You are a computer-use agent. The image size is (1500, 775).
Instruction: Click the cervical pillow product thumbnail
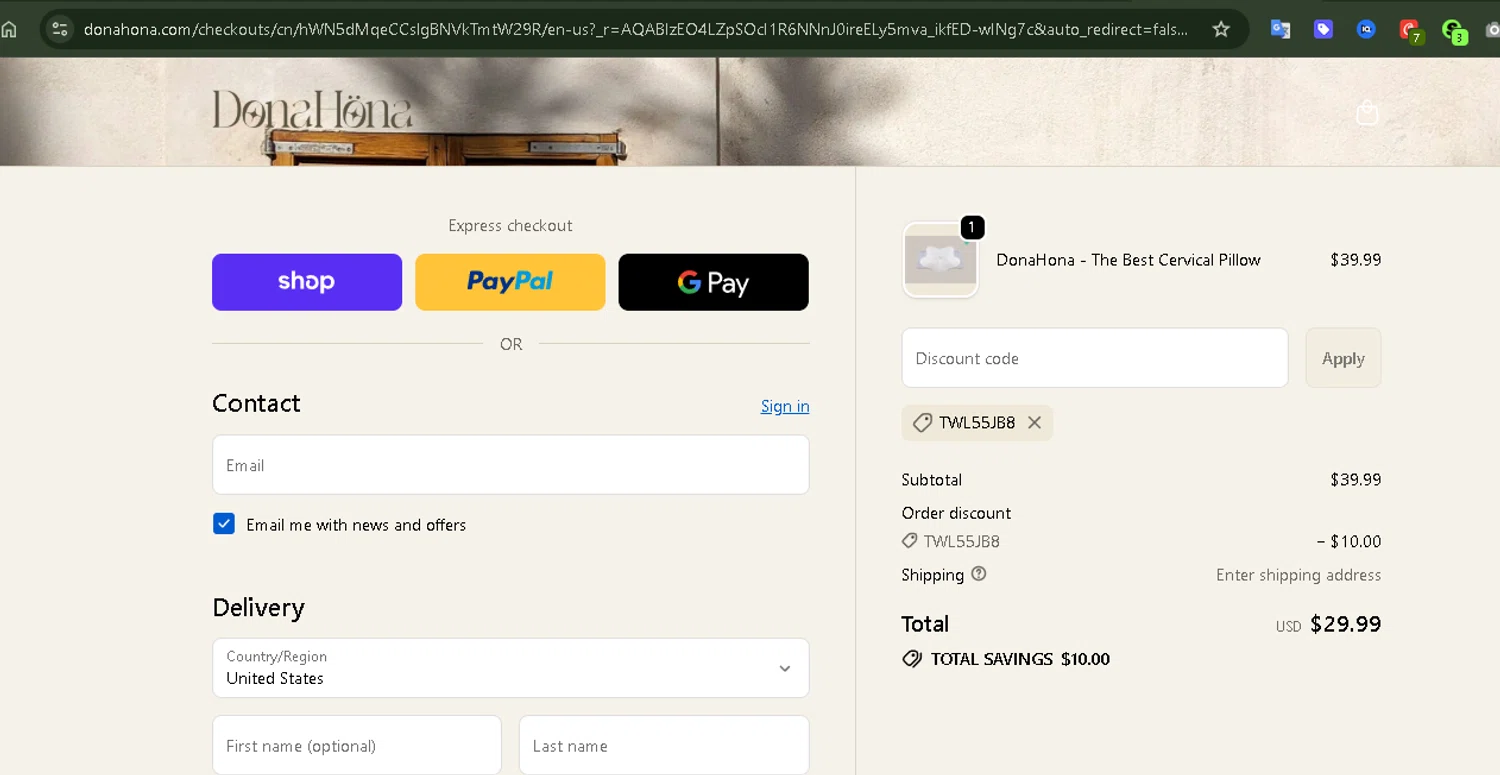tap(940, 260)
